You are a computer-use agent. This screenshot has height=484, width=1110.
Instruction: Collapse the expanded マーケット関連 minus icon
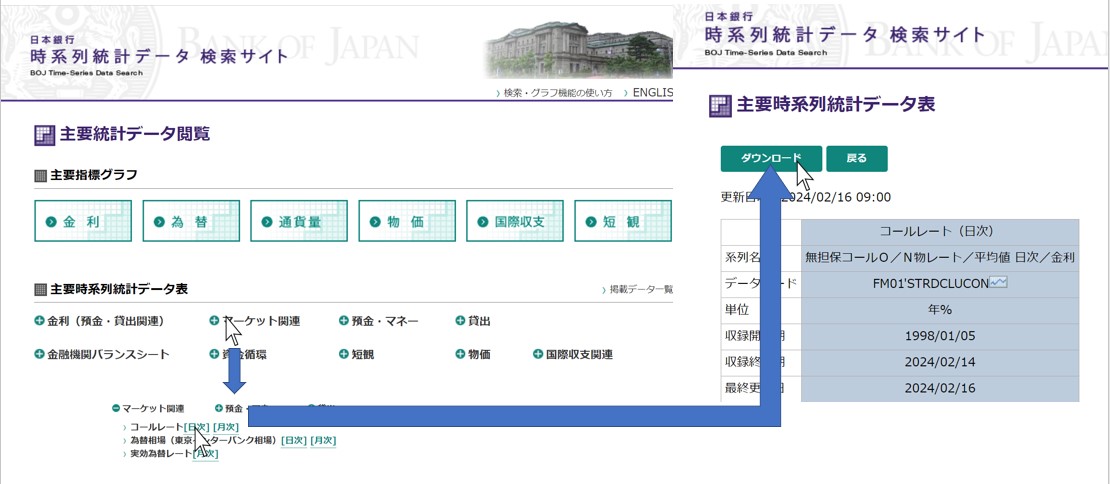click(116, 408)
